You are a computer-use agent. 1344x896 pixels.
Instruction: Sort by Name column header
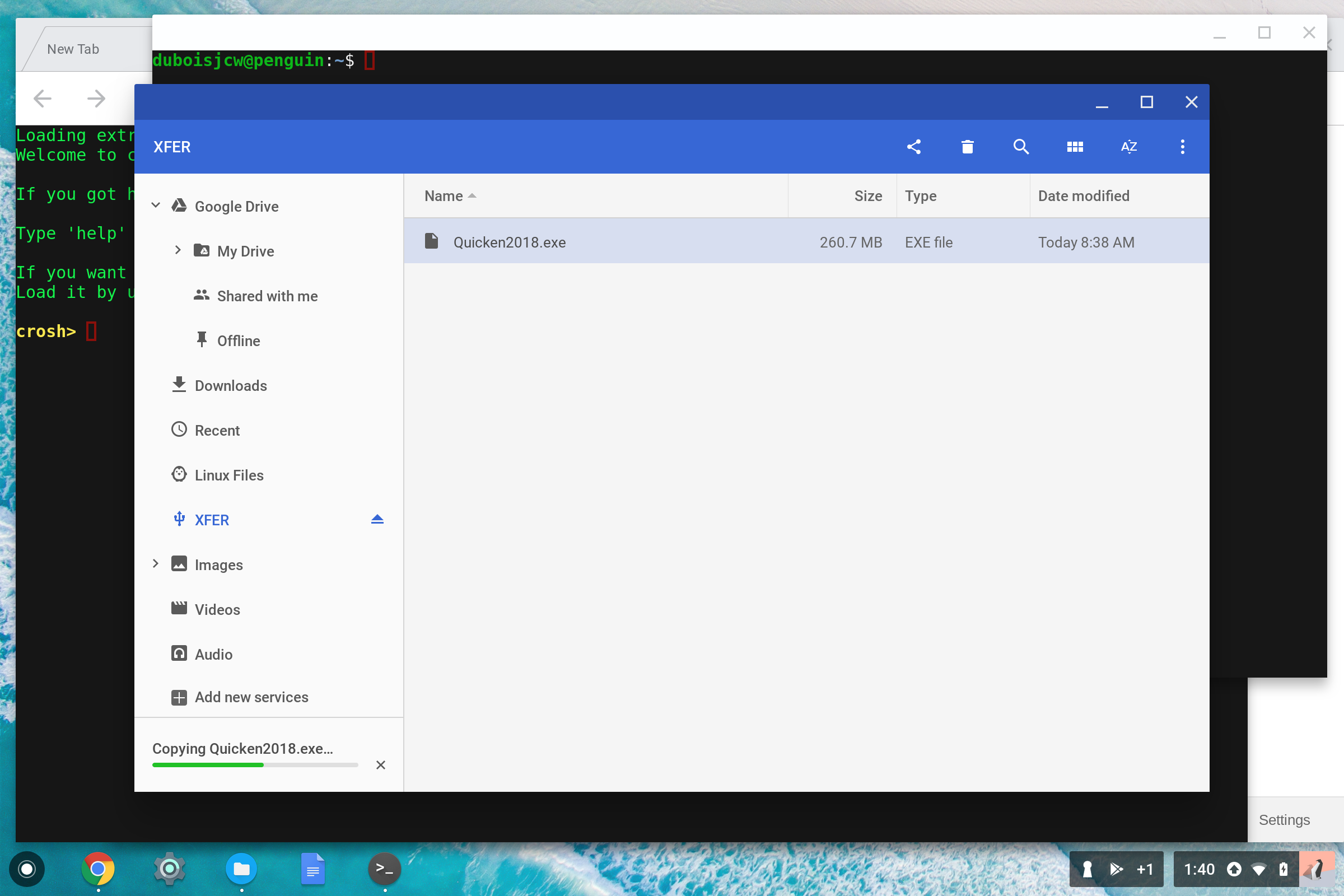tap(596, 195)
